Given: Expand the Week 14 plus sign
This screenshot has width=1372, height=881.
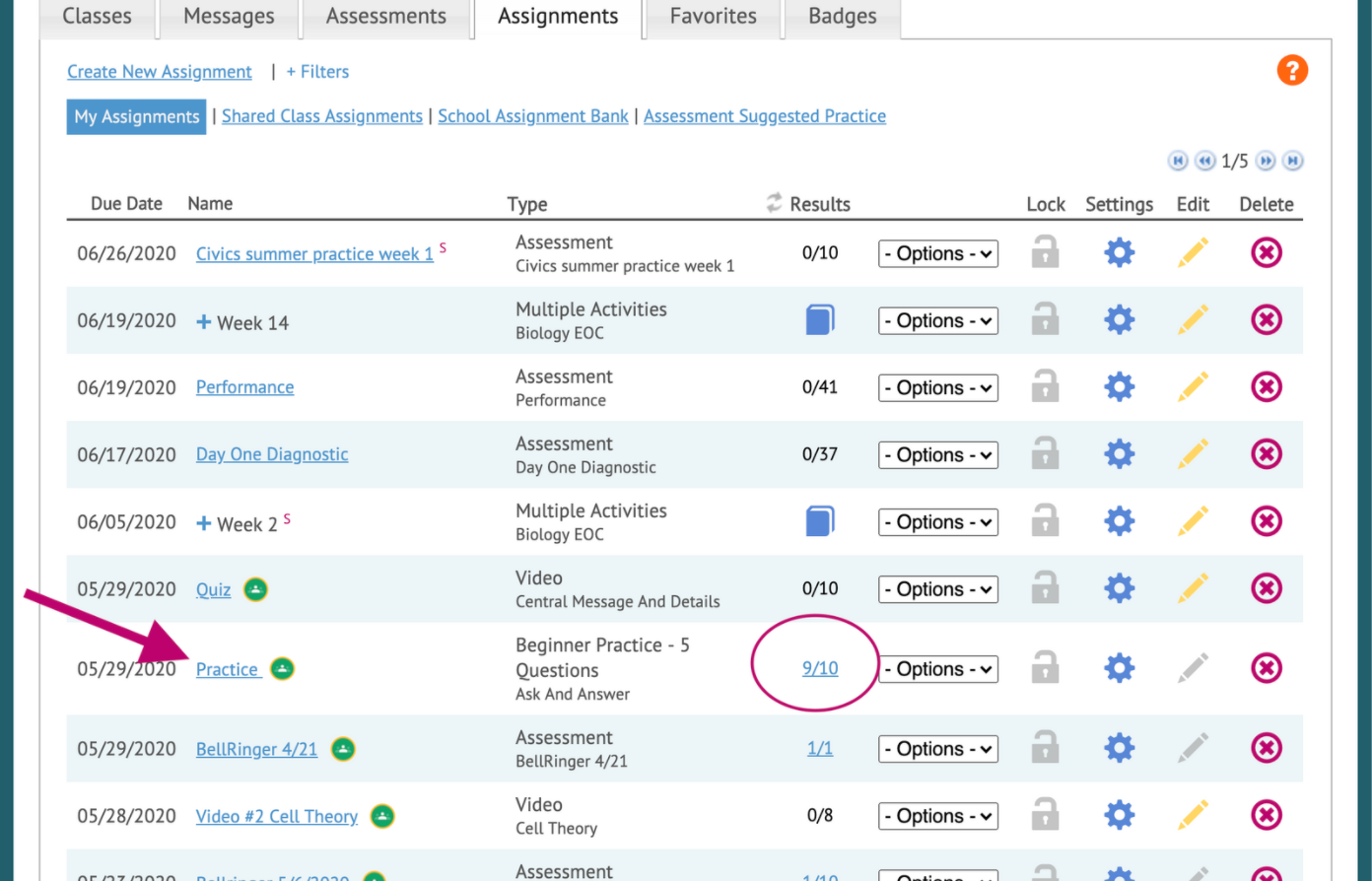Looking at the screenshot, I should 204,322.
